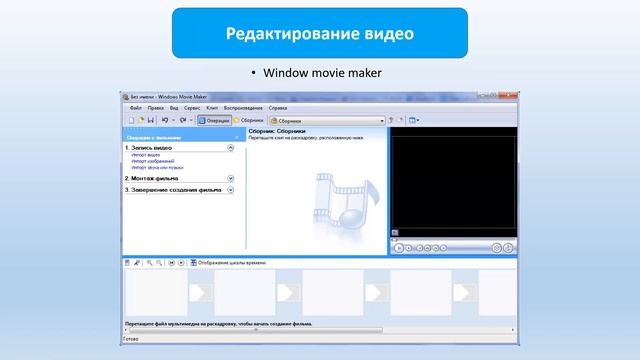Zoom out the timeline with the magnifier

click(159, 263)
